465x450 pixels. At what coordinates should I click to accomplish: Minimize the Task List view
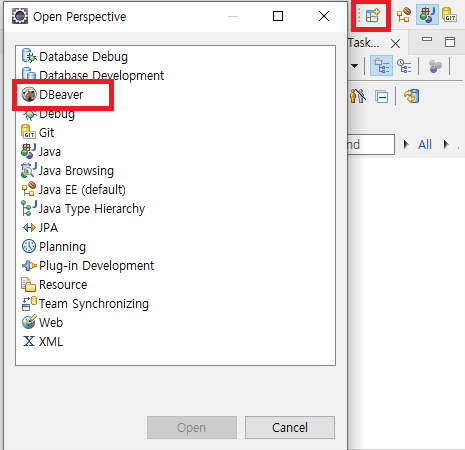[427, 39]
